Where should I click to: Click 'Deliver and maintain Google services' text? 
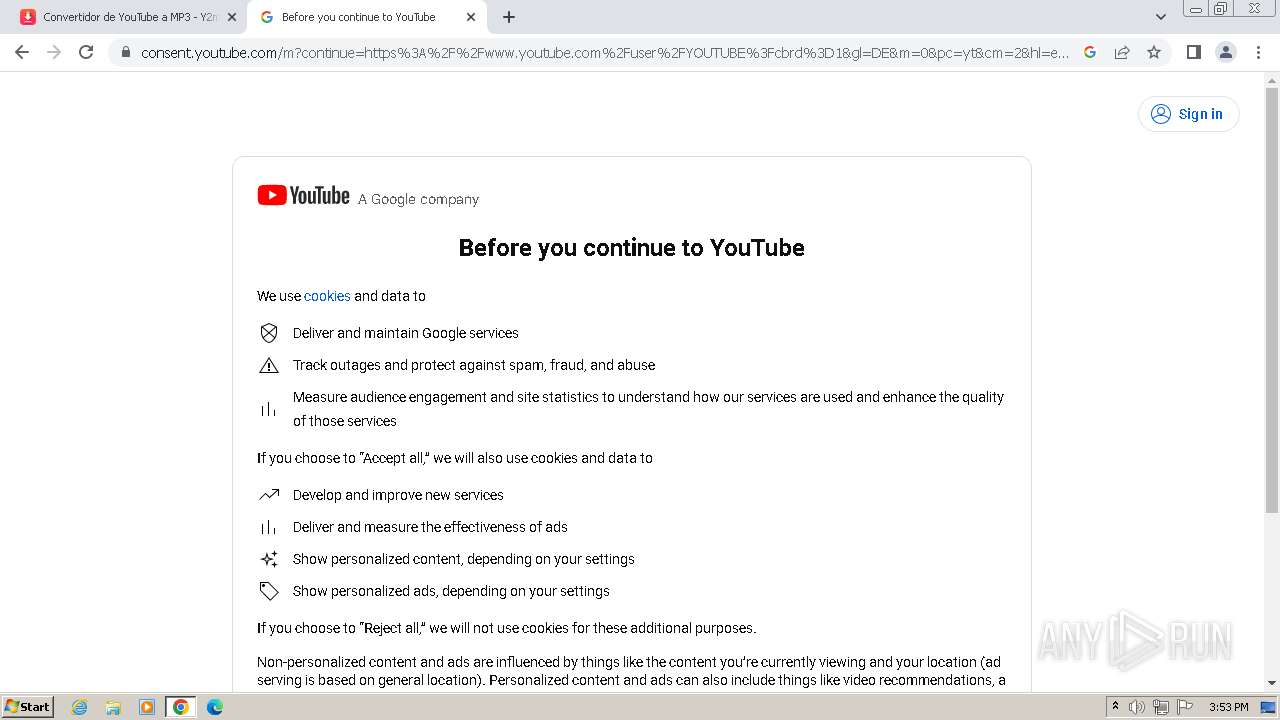406,333
